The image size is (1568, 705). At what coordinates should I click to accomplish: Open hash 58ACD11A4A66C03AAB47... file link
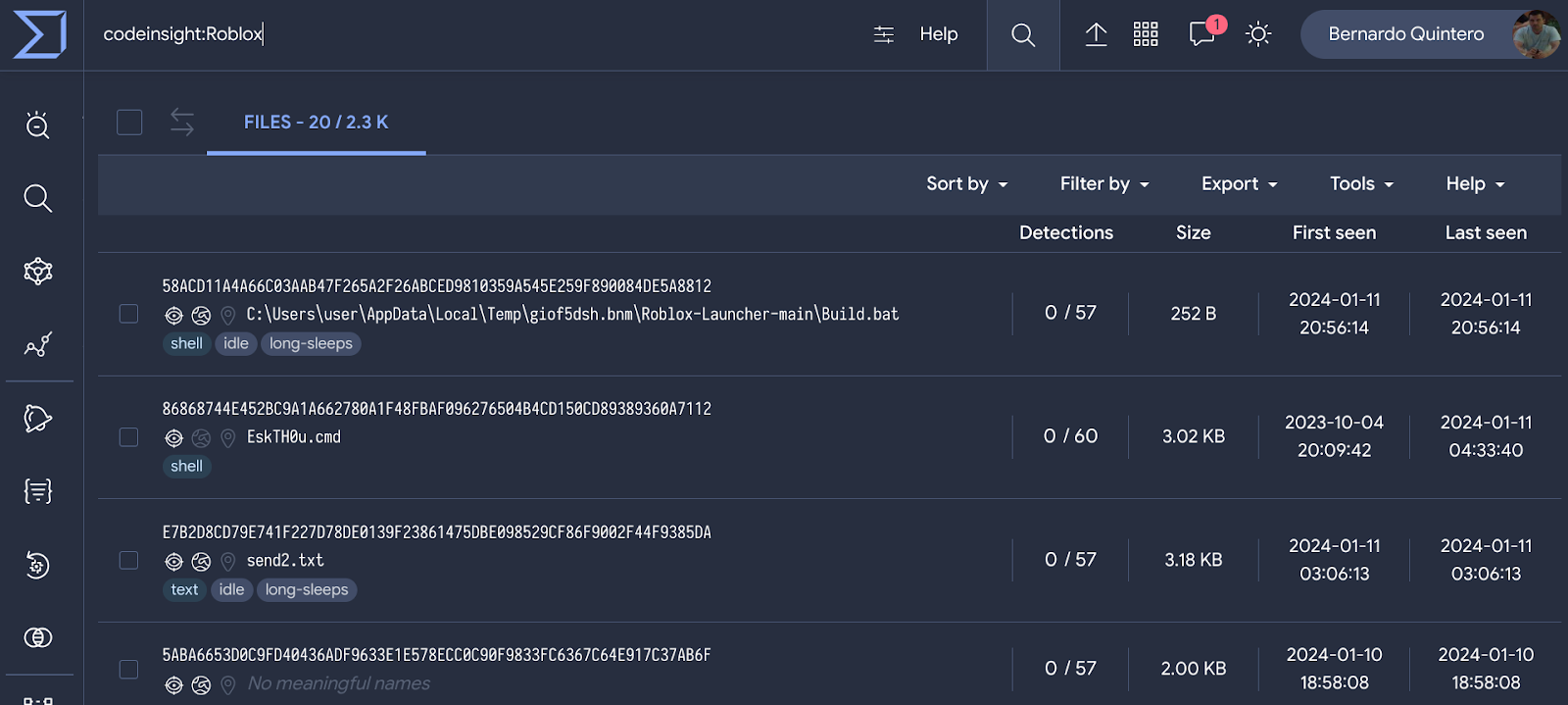click(437, 286)
